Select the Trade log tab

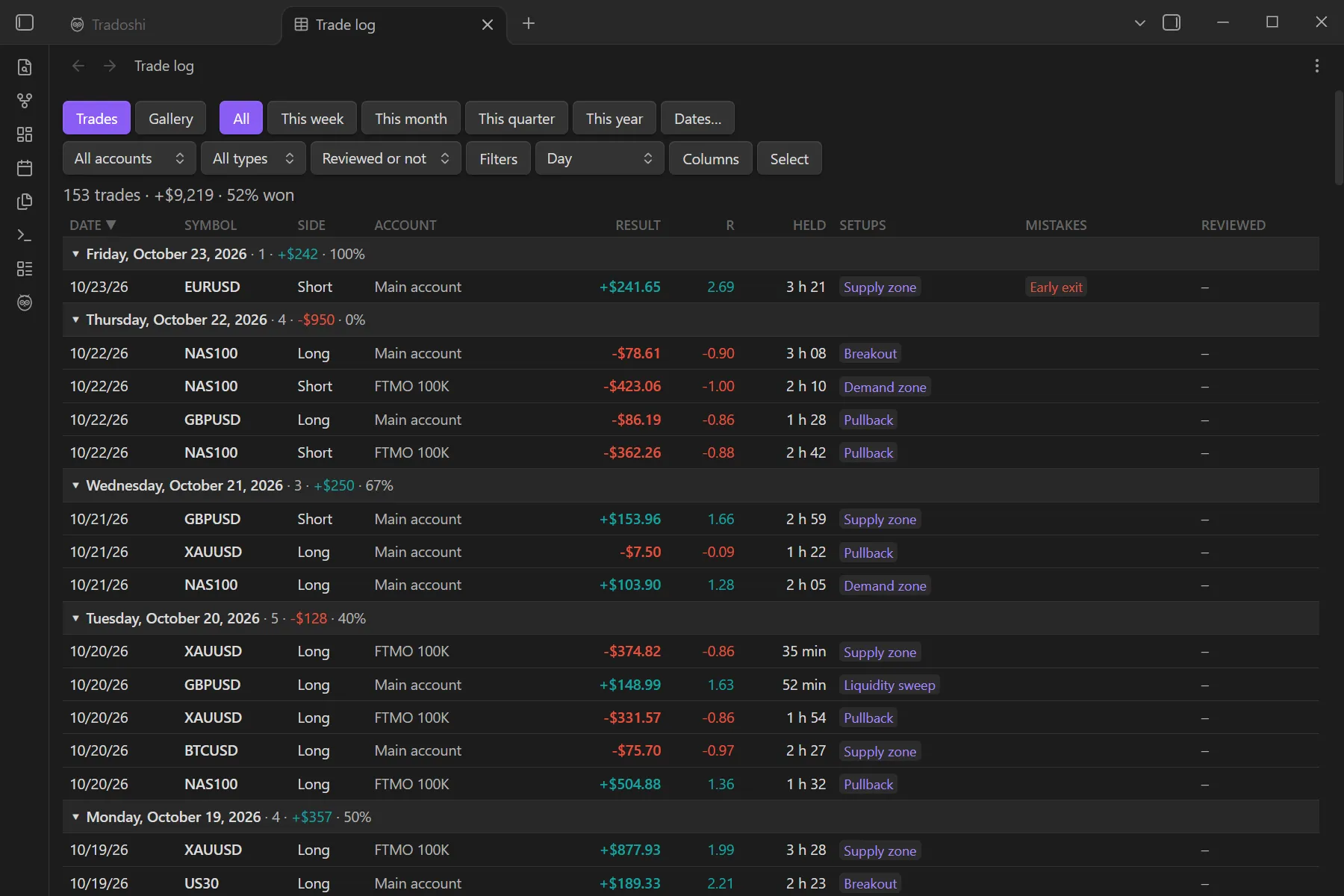point(396,25)
